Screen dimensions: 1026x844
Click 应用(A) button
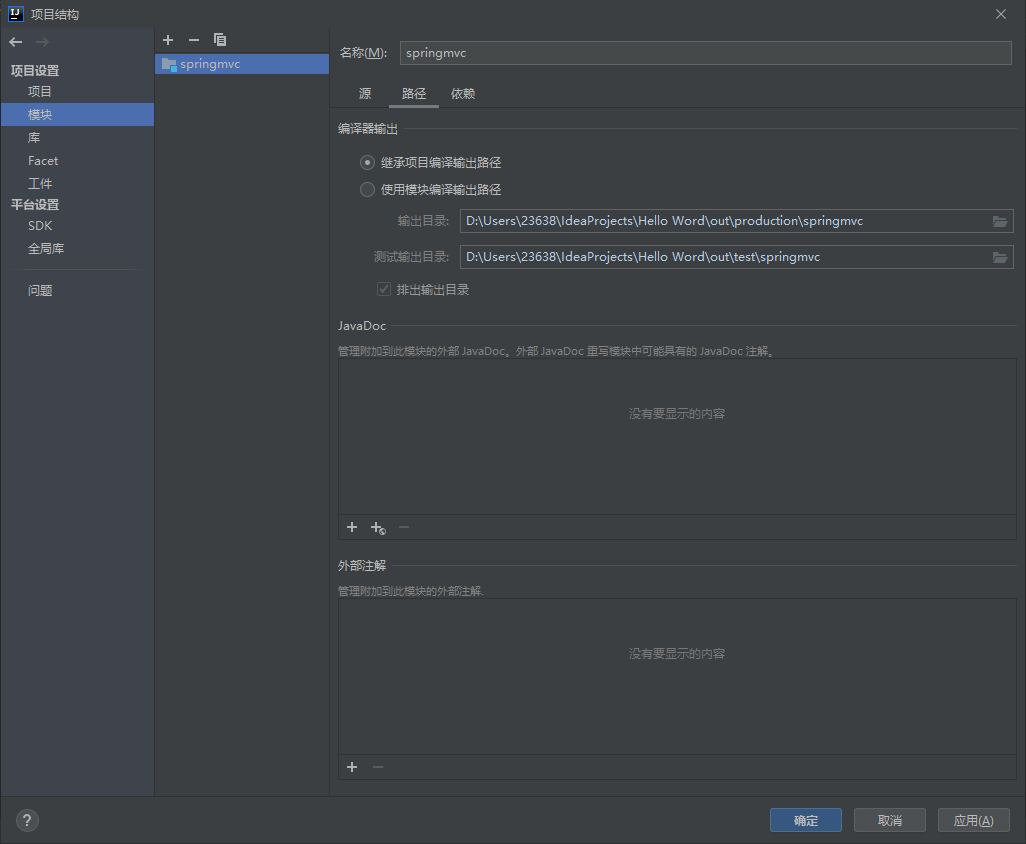tap(973, 820)
